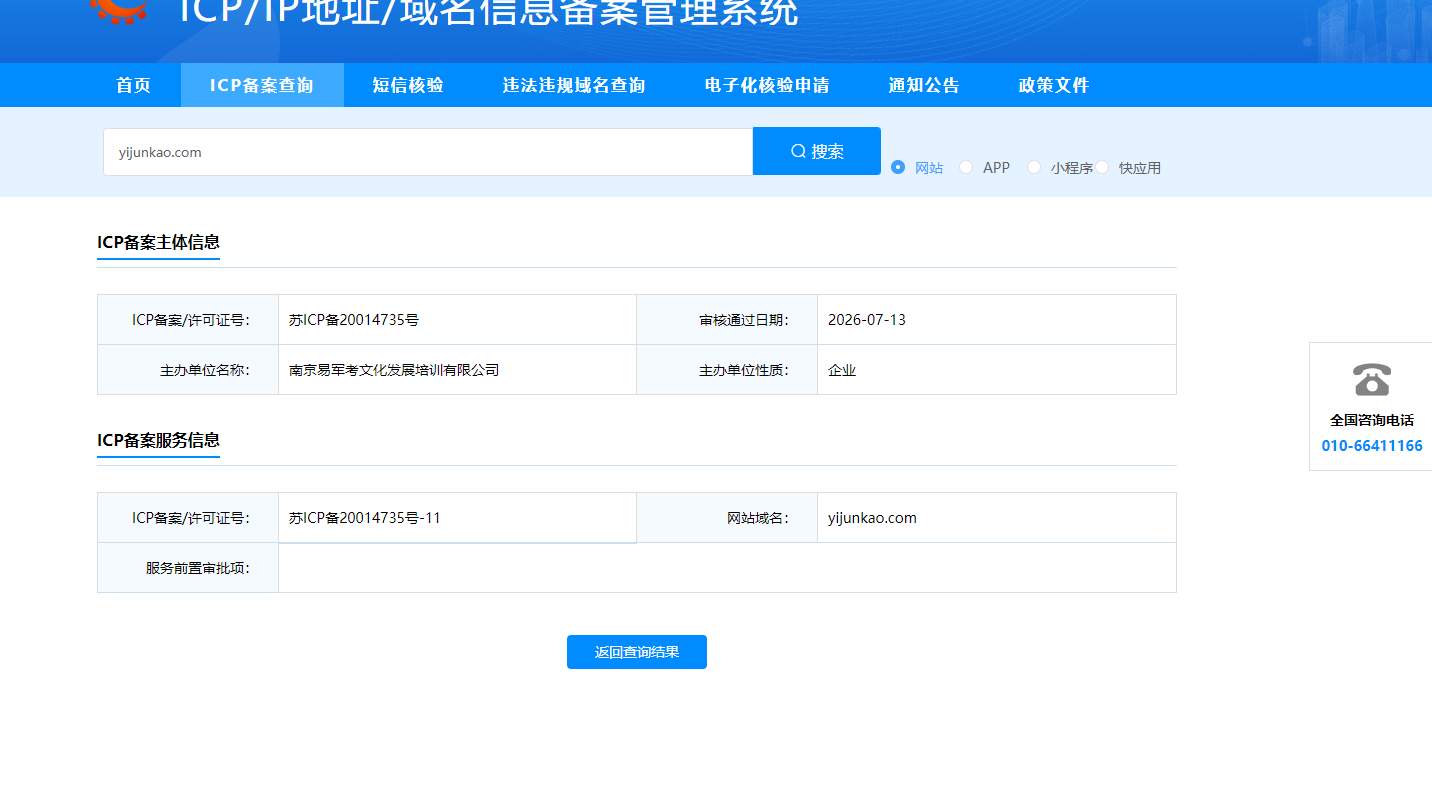Click the license number 苏ICP备20014735号-11
Image resolution: width=1432 pixels, height=798 pixels.
click(x=365, y=518)
